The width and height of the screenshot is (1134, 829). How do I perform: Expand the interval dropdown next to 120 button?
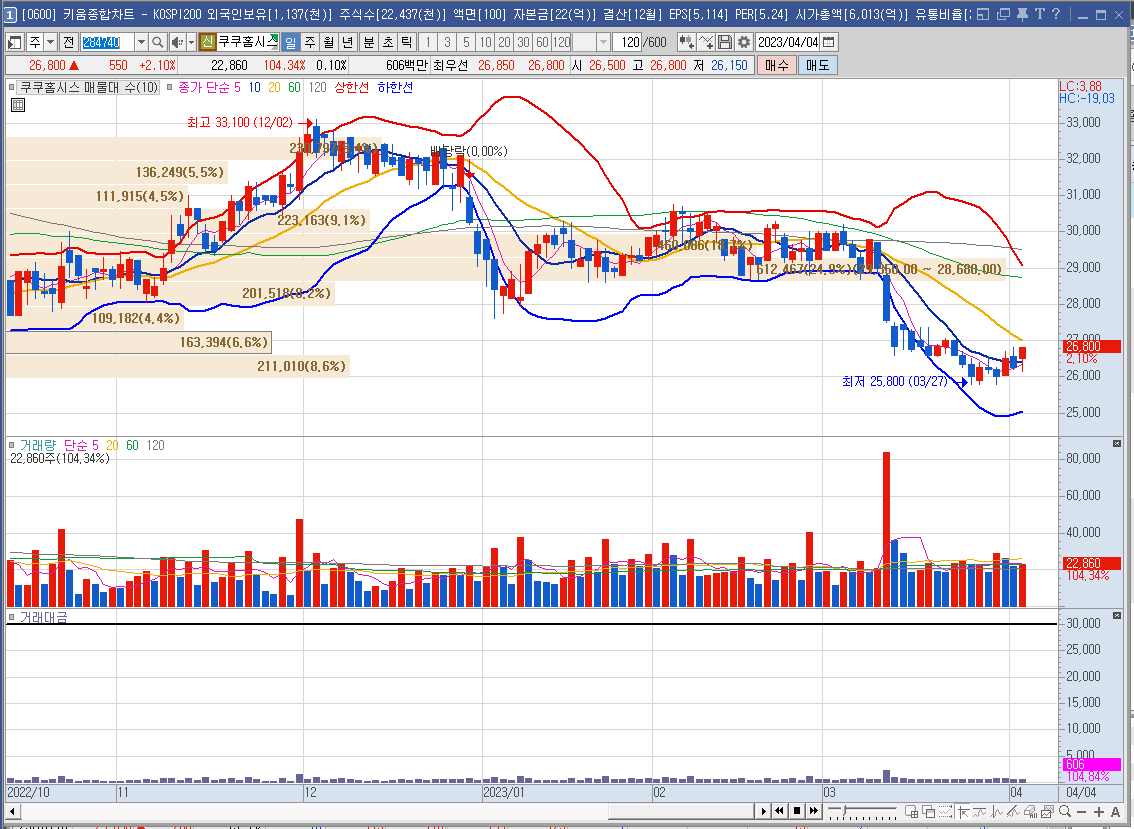tap(603, 43)
